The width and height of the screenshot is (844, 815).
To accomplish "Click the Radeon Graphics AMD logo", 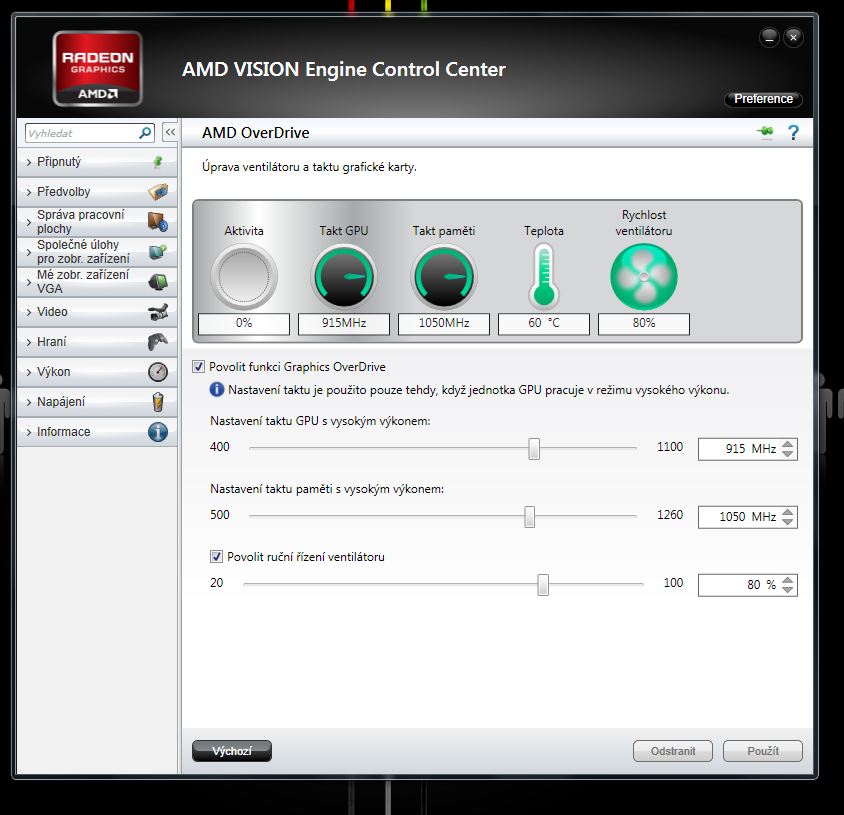I will click(x=97, y=68).
